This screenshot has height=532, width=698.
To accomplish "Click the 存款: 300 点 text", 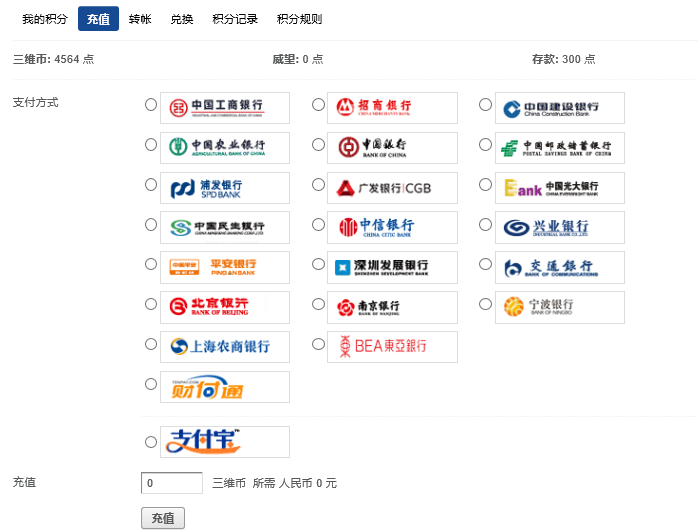I will click(564, 59).
